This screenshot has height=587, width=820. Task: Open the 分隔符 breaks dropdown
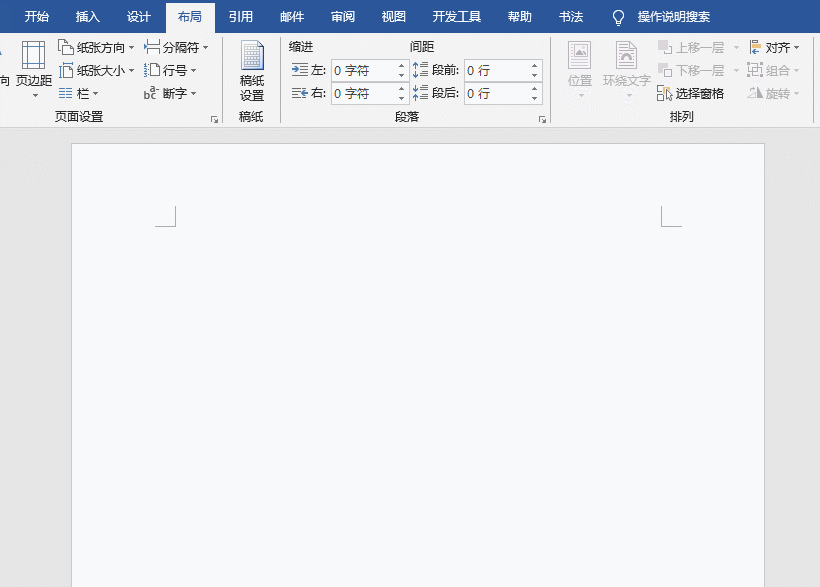pyautogui.click(x=176, y=47)
